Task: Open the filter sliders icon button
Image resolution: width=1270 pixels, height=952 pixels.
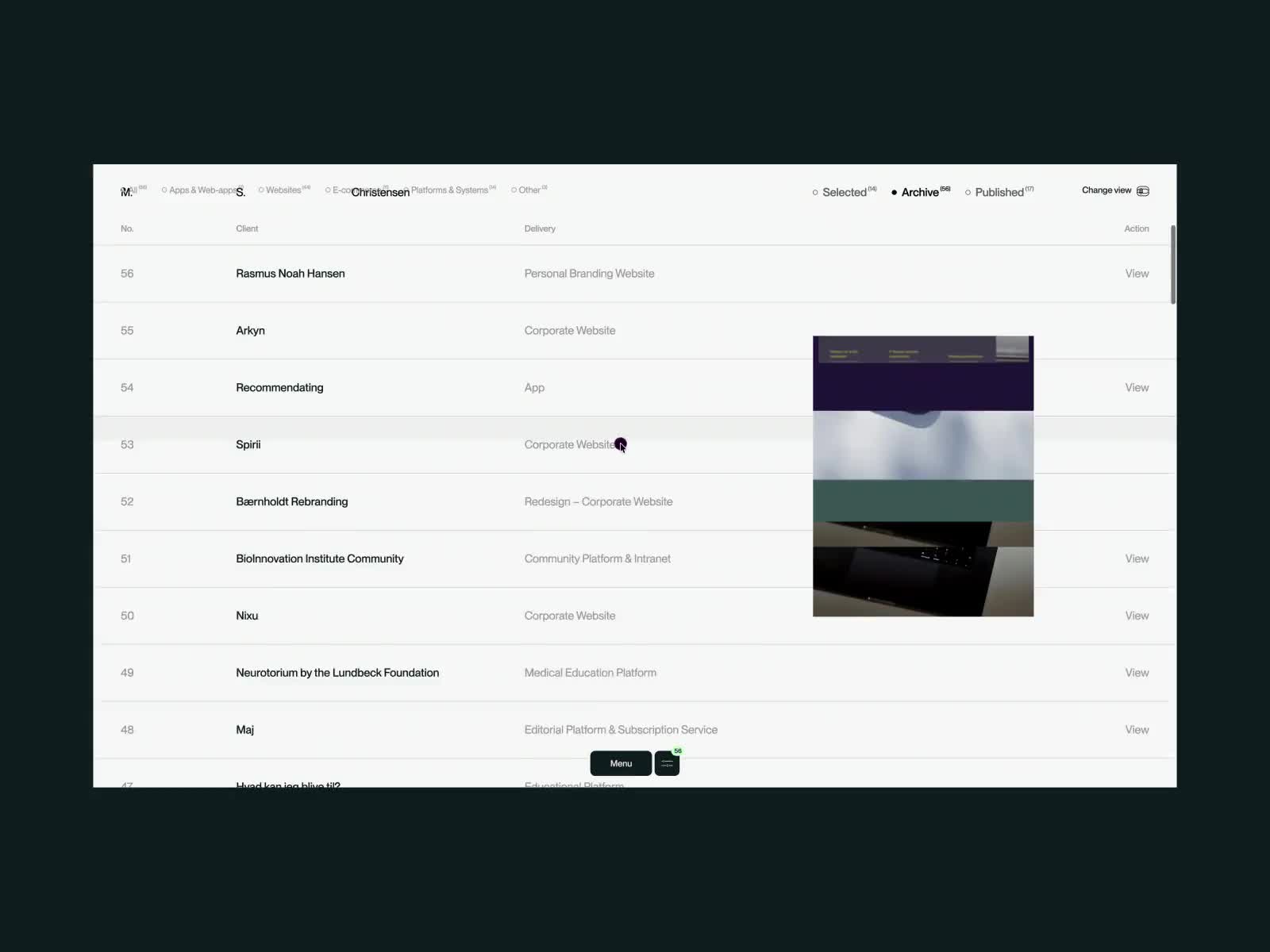Action: pos(667,764)
